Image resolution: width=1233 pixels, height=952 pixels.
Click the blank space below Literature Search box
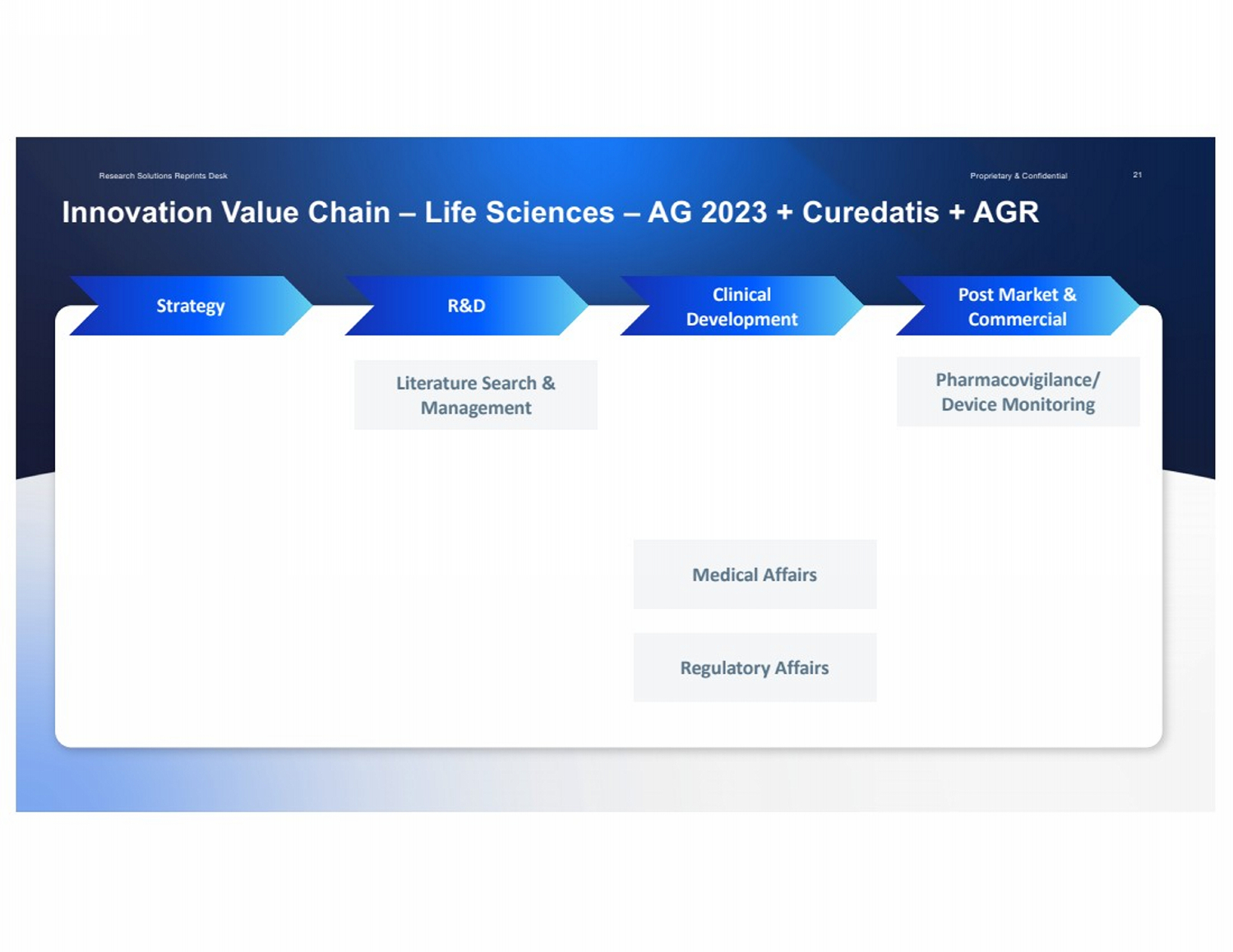click(x=475, y=575)
